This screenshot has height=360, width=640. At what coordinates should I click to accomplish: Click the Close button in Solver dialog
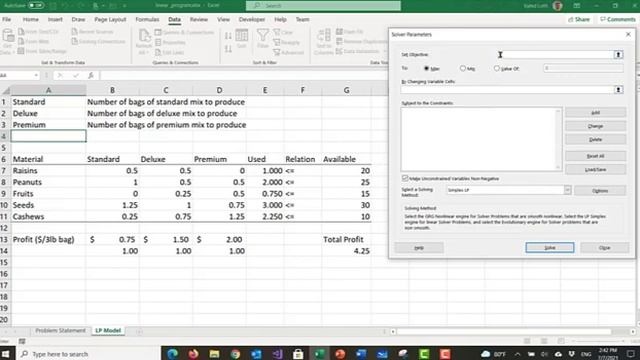coord(604,248)
